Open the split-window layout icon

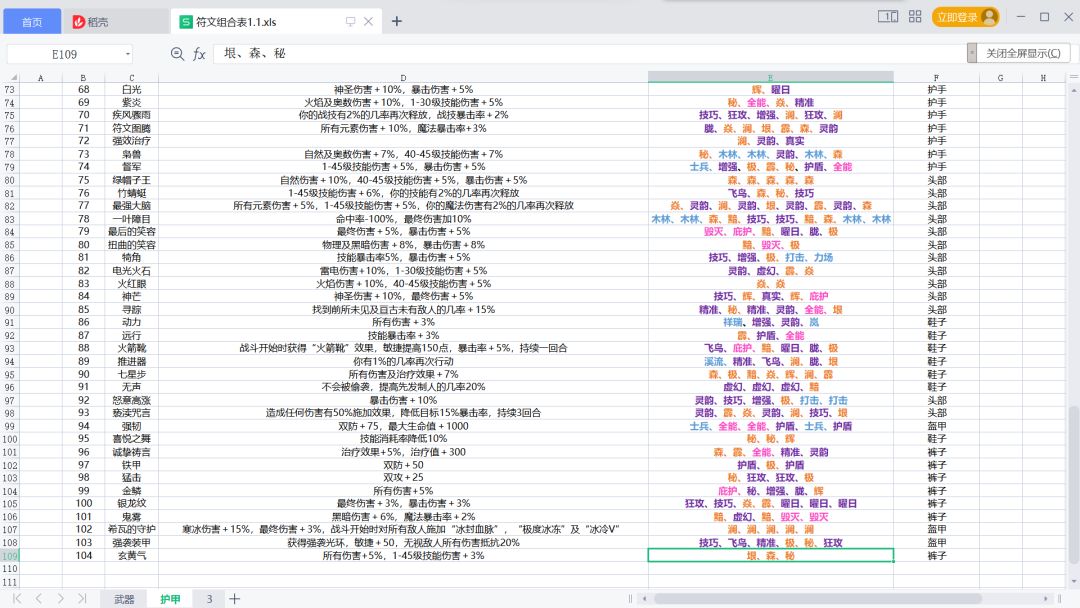(x=888, y=17)
